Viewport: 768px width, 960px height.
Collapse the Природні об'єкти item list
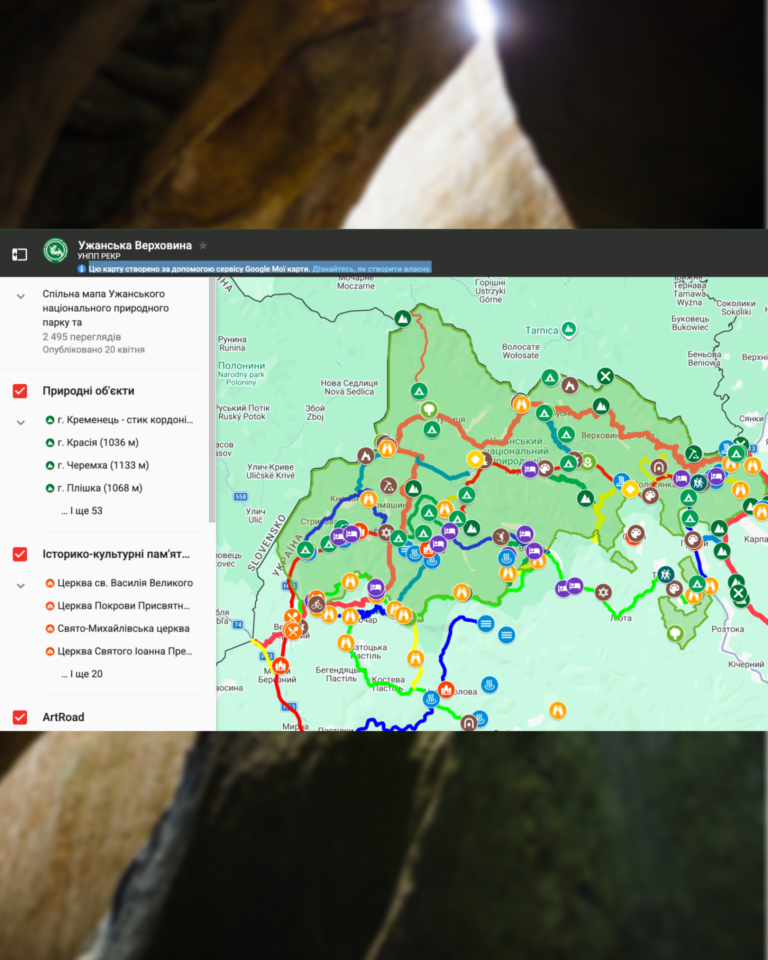(21, 422)
